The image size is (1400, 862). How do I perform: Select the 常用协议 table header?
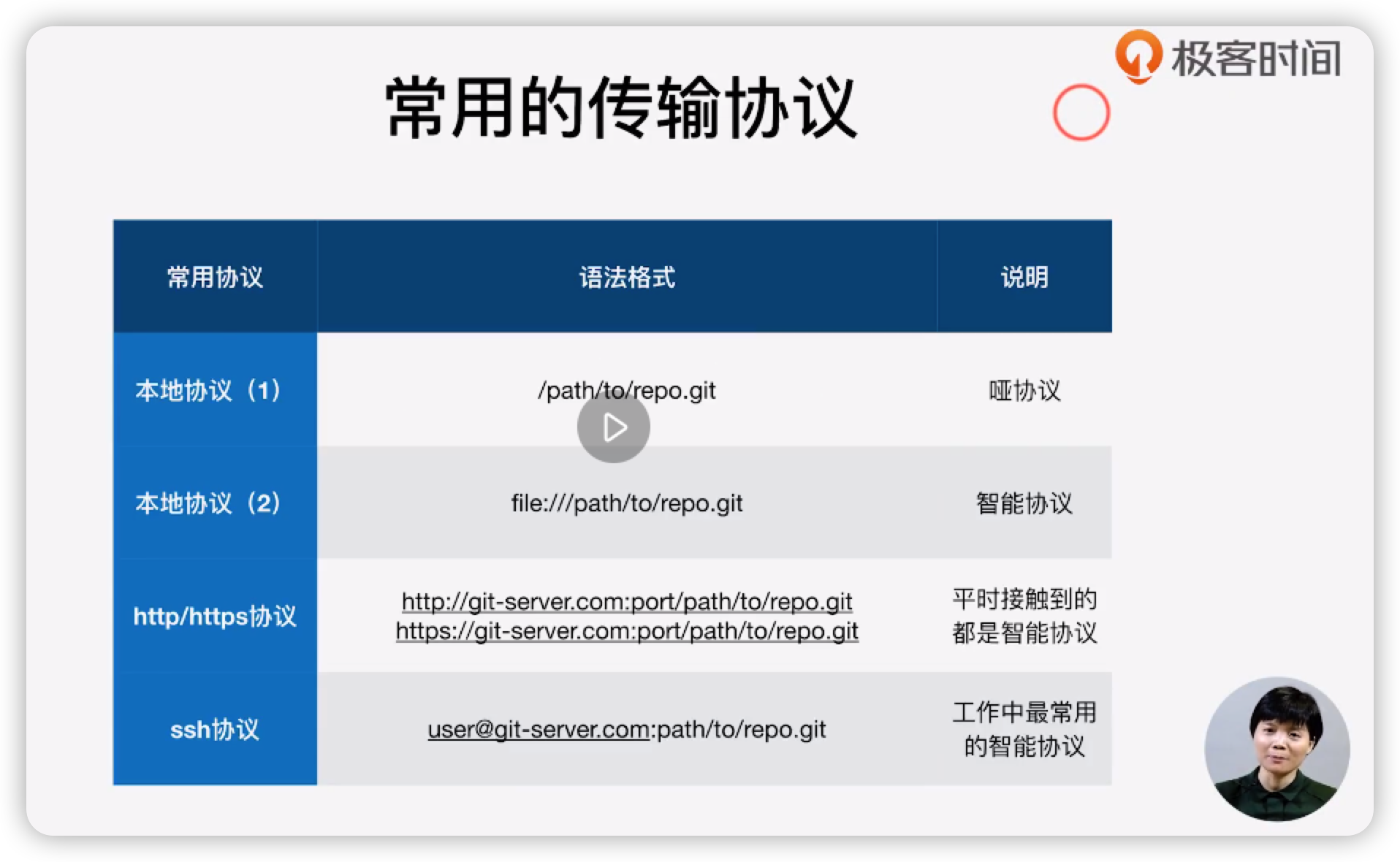tap(214, 275)
